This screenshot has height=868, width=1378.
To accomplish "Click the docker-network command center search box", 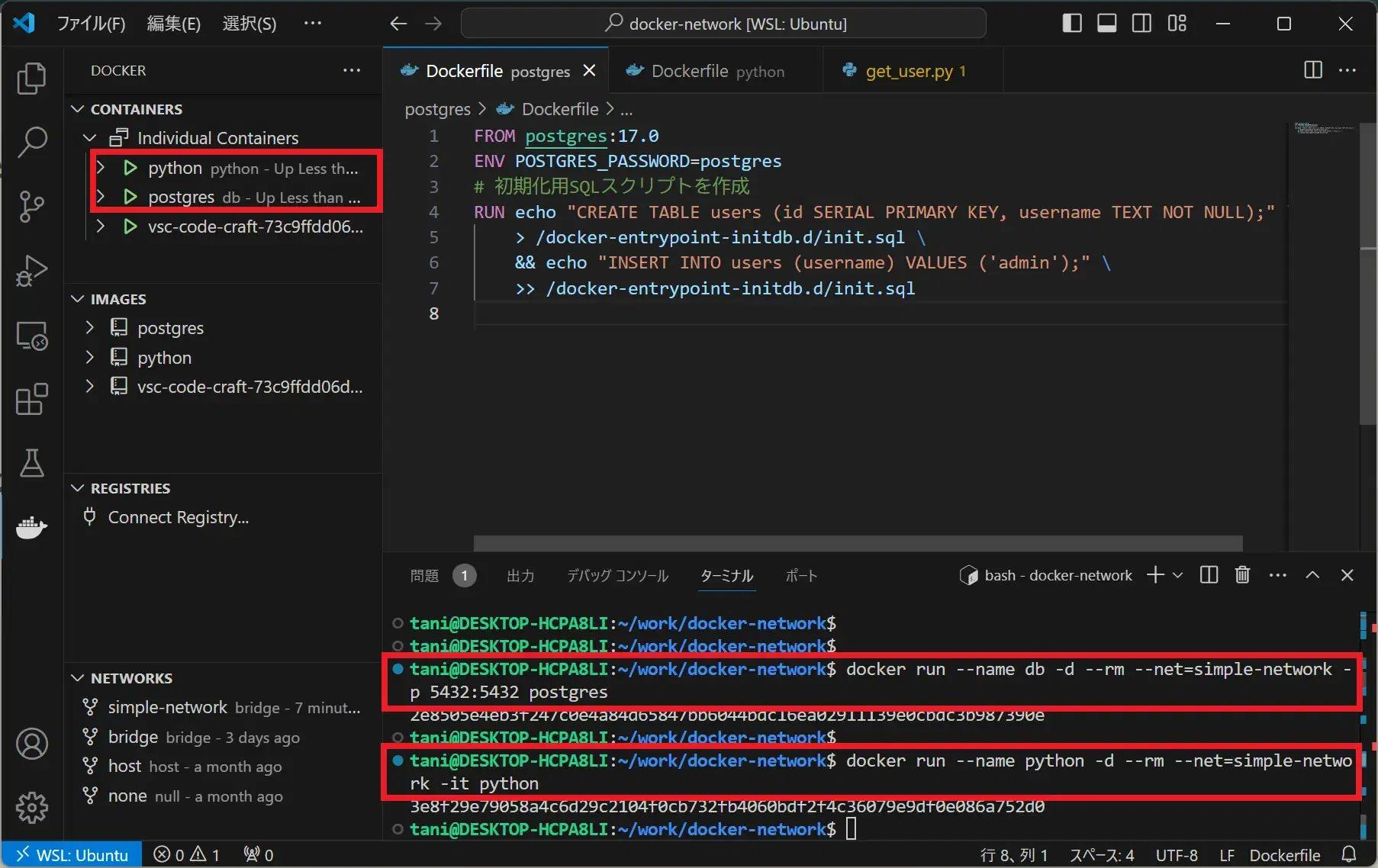I will pyautogui.click(x=723, y=24).
